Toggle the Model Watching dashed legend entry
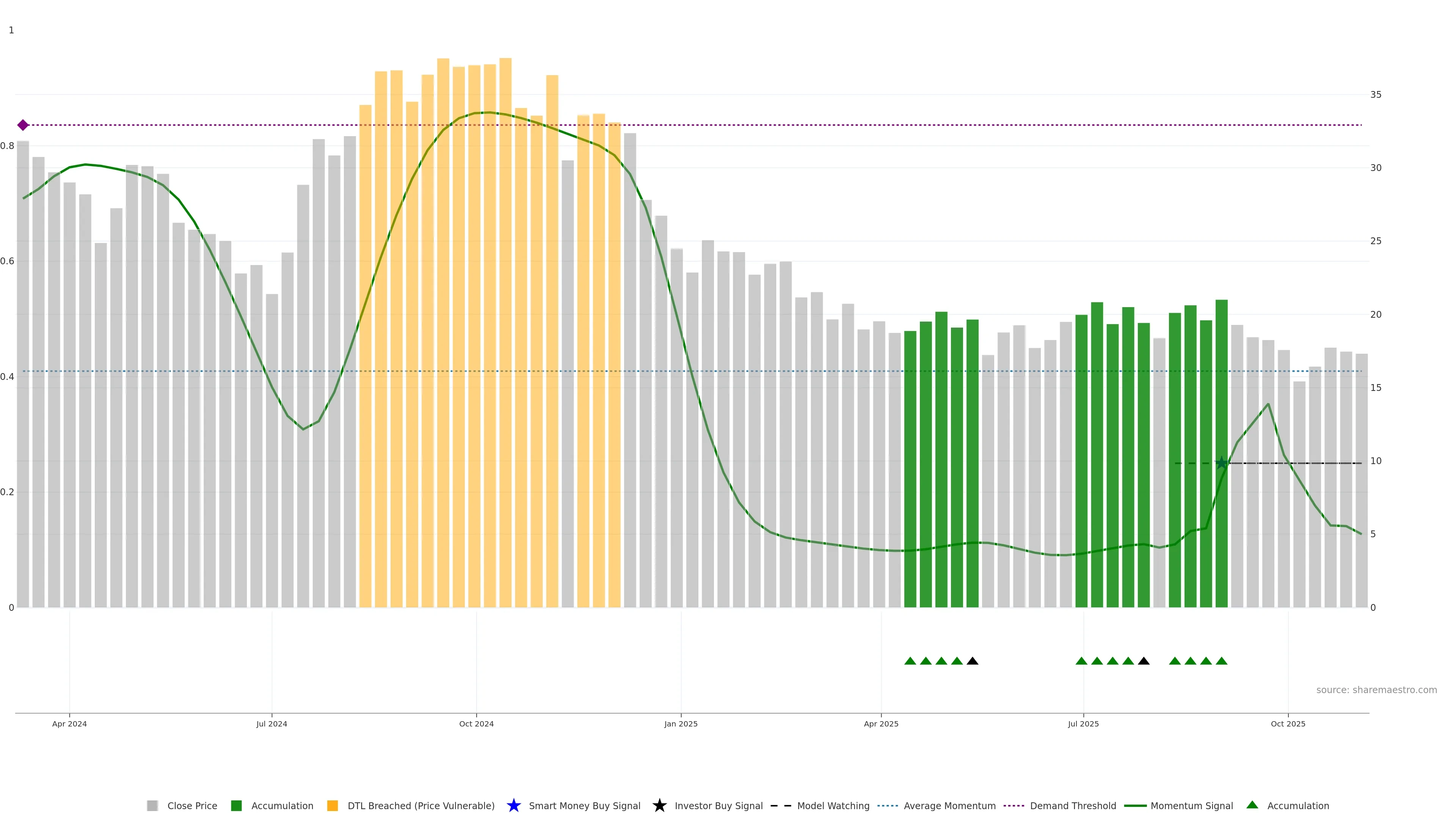Screen dimensions: 1456x819 click(833, 805)
